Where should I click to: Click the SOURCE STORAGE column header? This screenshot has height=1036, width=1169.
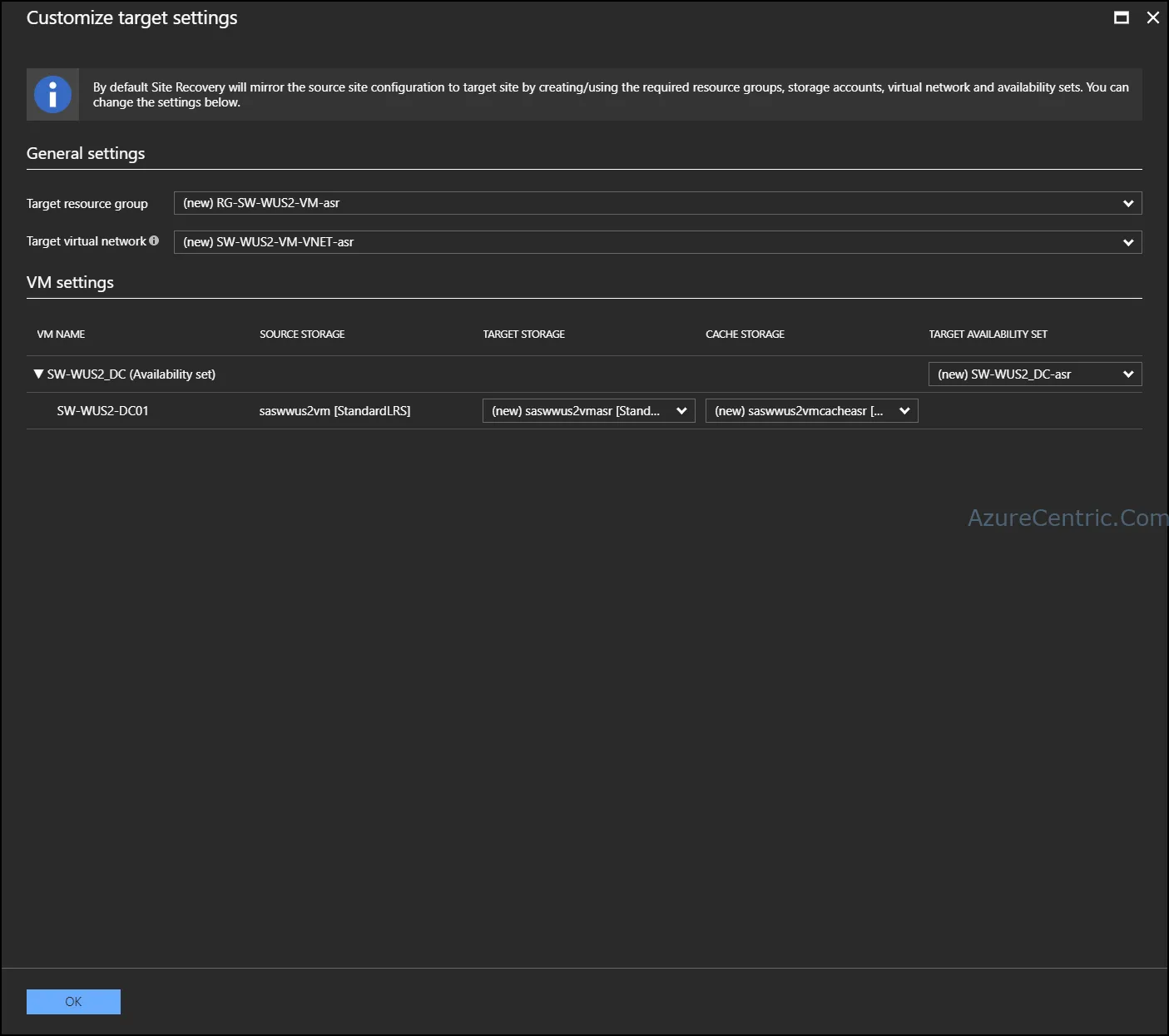click(302, 335)
